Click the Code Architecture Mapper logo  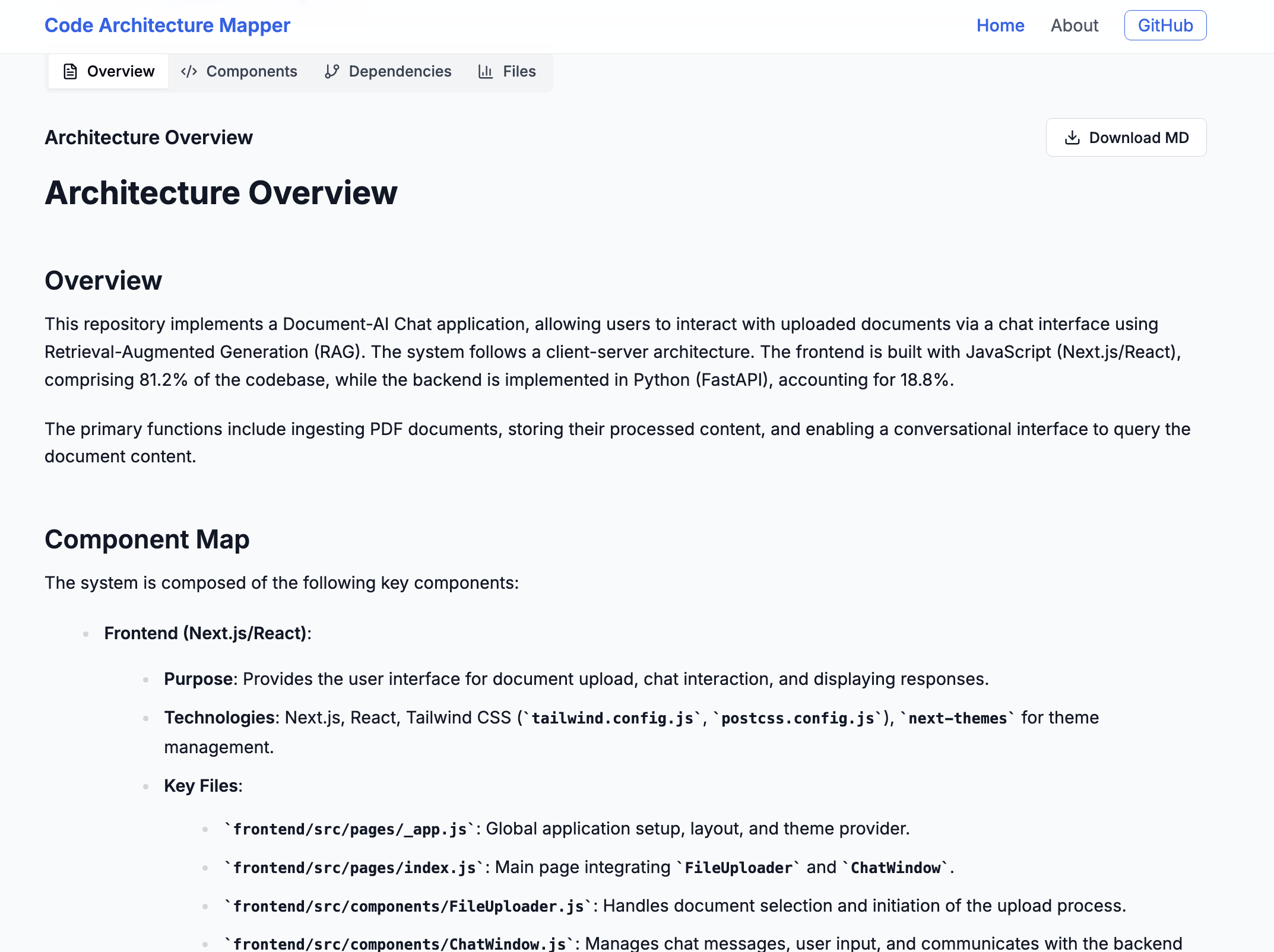point(167,26)
